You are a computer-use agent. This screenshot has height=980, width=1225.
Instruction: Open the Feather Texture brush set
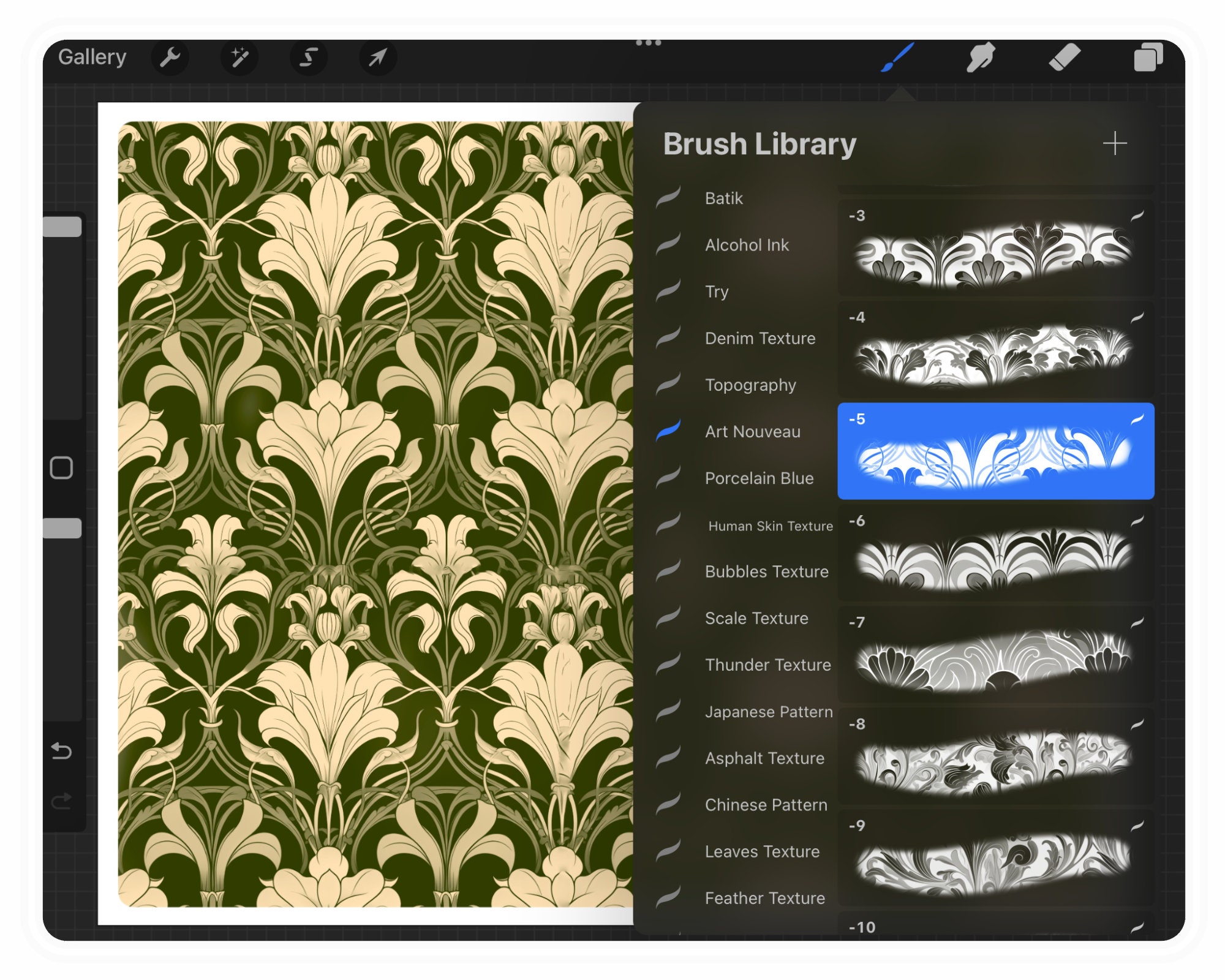[745, 898]
